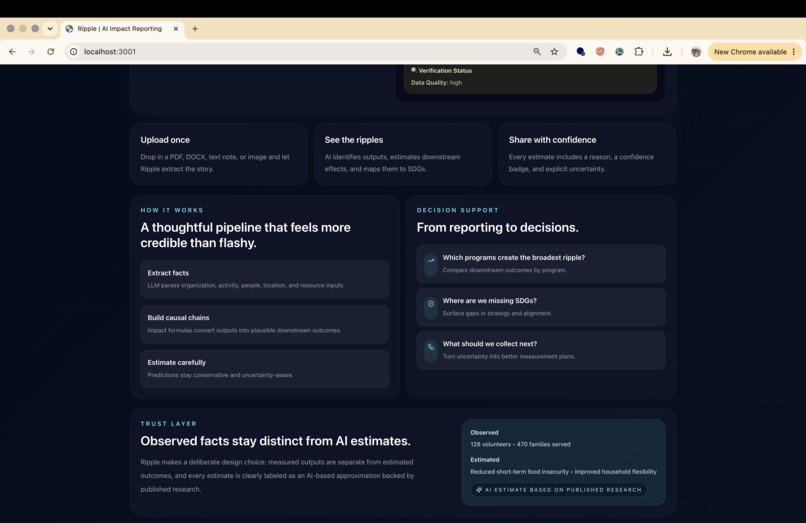Bookmark this page with the star icon
Screen dimensions: 806x523
554,51
